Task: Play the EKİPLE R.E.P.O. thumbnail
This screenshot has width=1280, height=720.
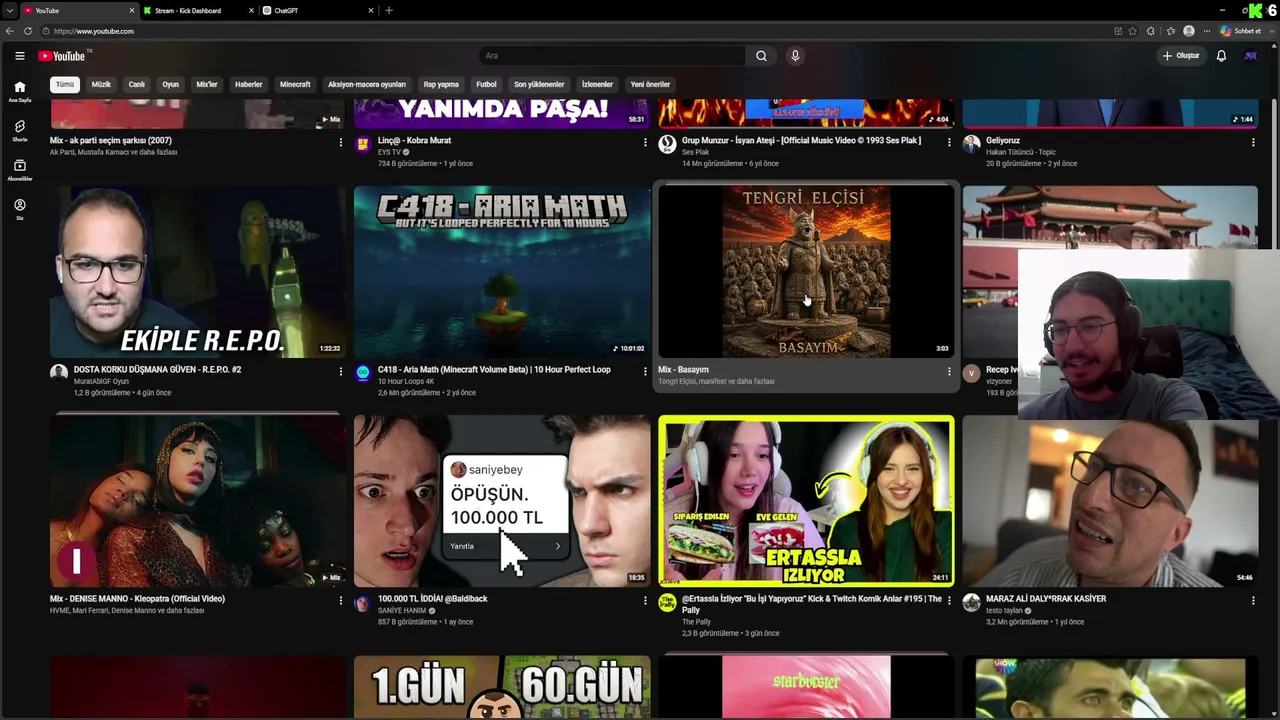Action: click(x=198, y=272)
